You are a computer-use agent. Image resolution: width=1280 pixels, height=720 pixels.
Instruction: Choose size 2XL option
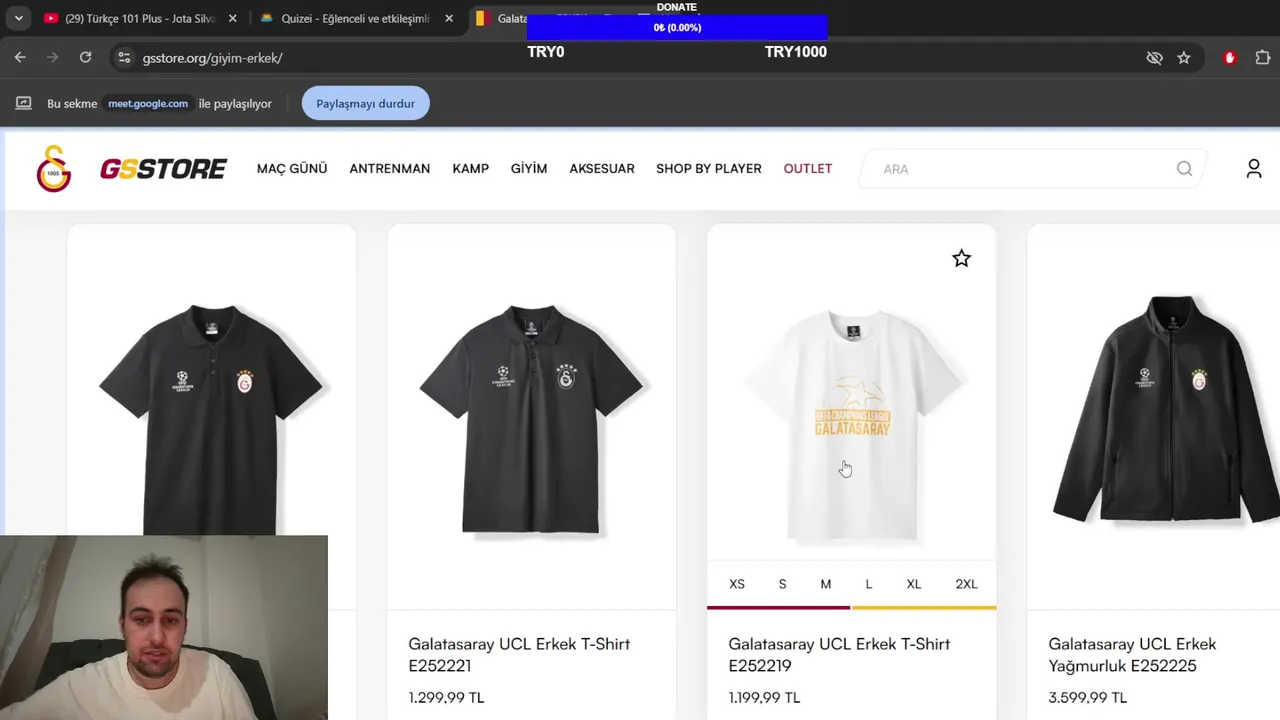pyautogui.click(x=966, y=584)
